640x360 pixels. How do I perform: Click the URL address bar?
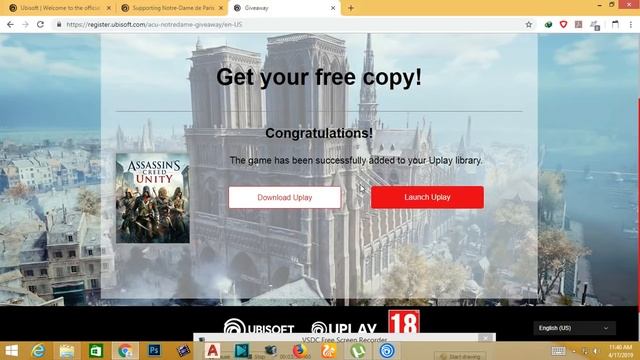(x=294, y=24)
